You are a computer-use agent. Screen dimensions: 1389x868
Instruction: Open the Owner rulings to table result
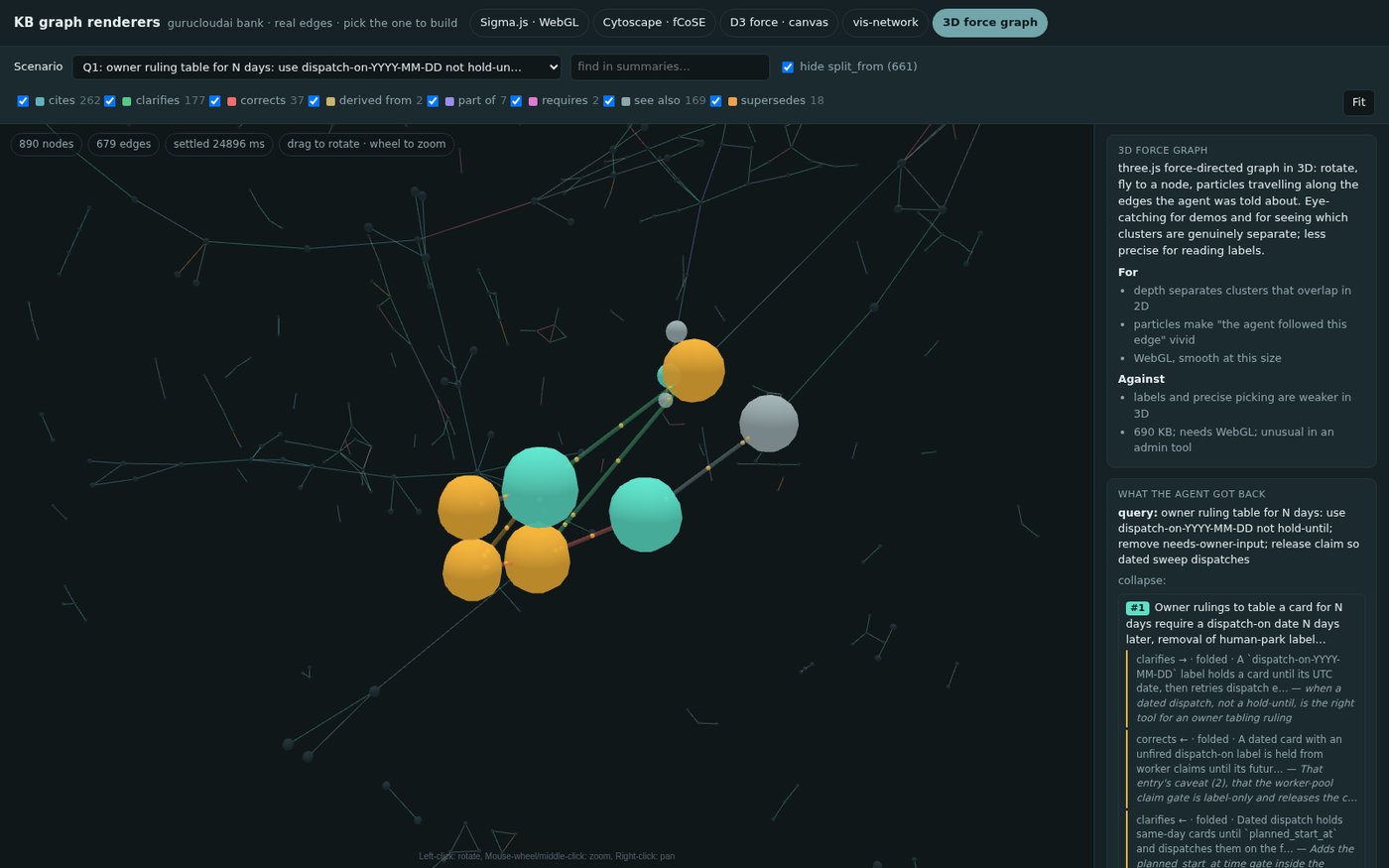point(1242,623)
